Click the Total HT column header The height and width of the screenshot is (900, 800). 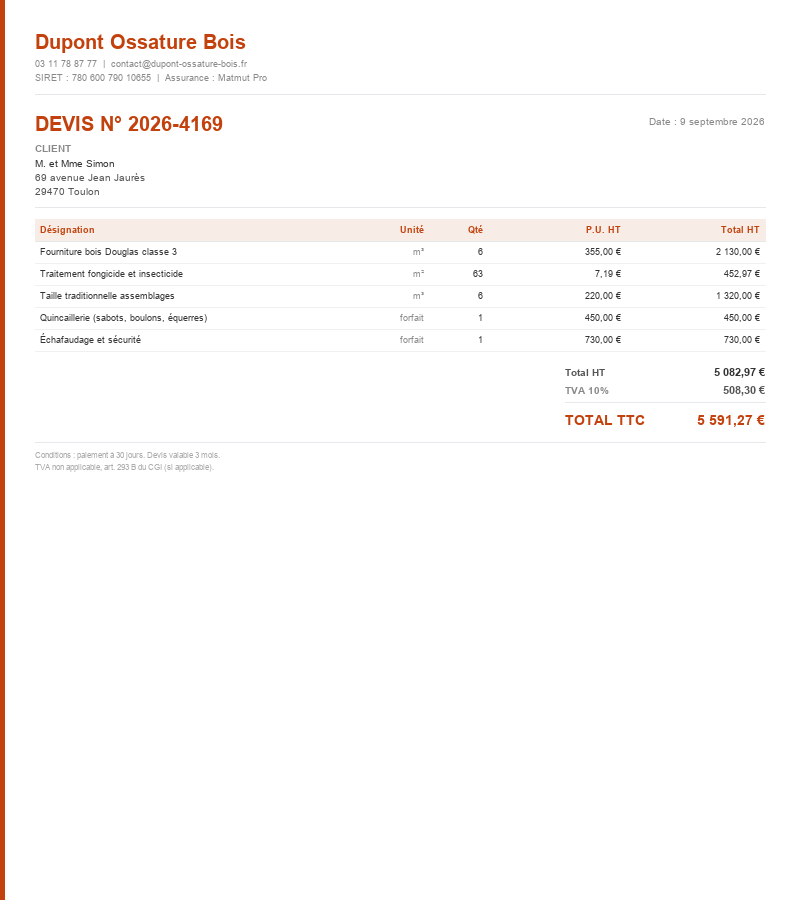point(740,230)
